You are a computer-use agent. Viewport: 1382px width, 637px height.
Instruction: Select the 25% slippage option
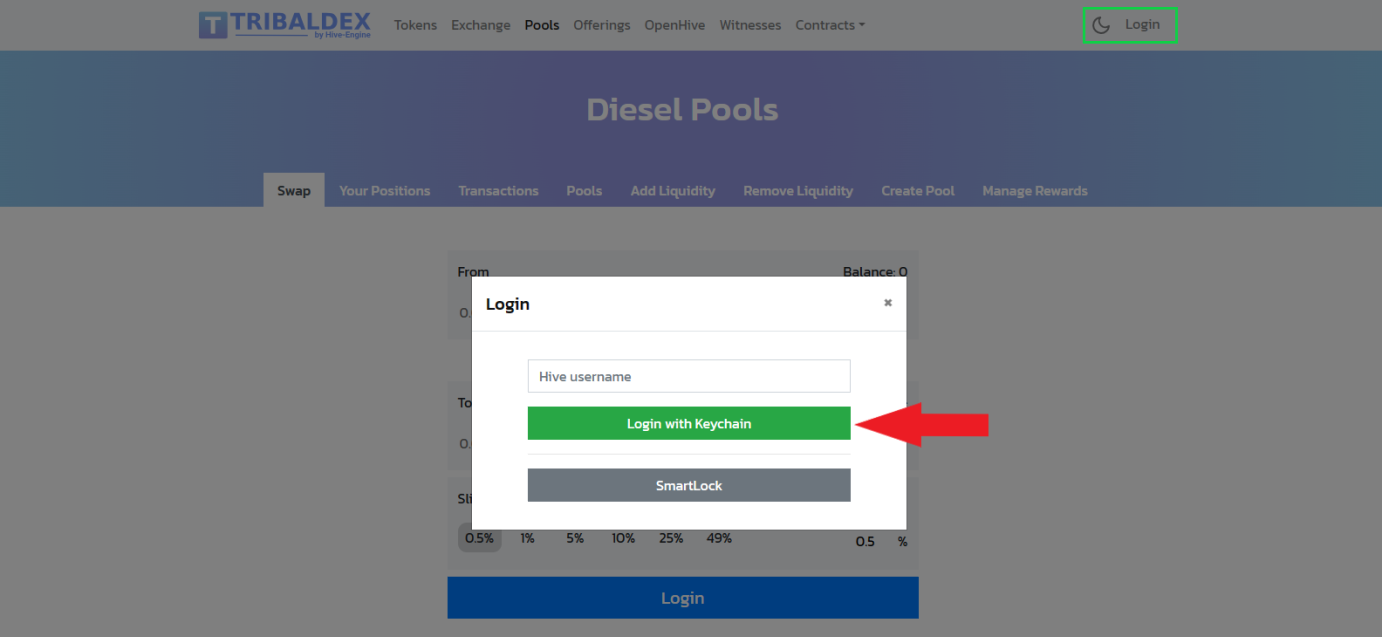point(671,538)
